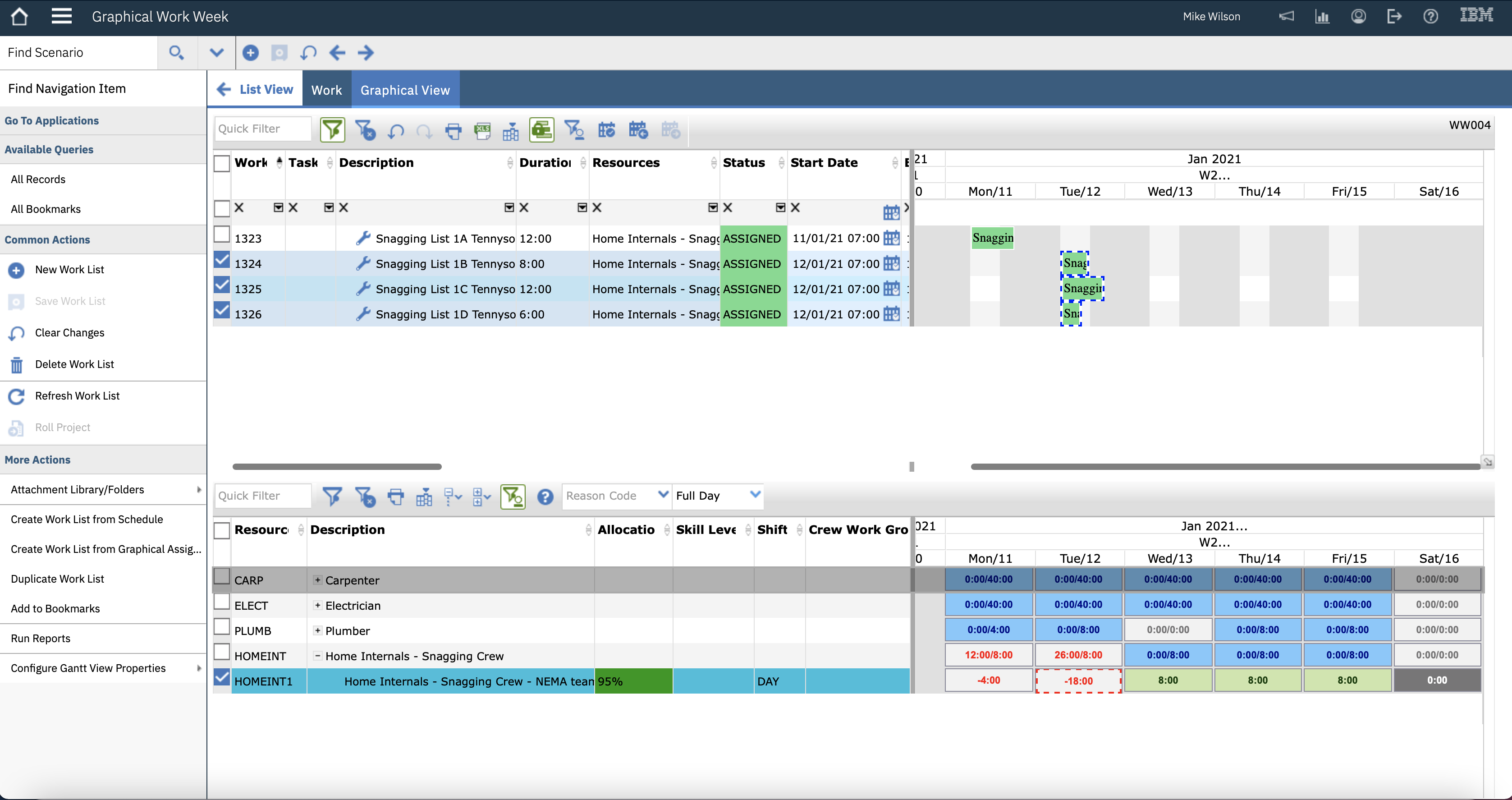1512x800 pixels.
Task: Click the green lock Gantt bars icon
Action: 541,130
